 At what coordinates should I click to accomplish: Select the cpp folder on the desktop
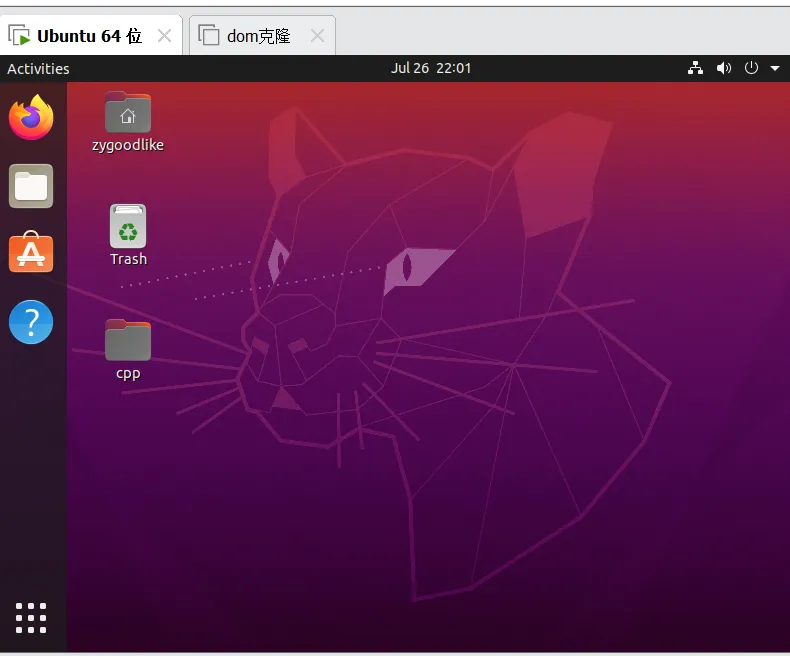[x=128, y=340]
